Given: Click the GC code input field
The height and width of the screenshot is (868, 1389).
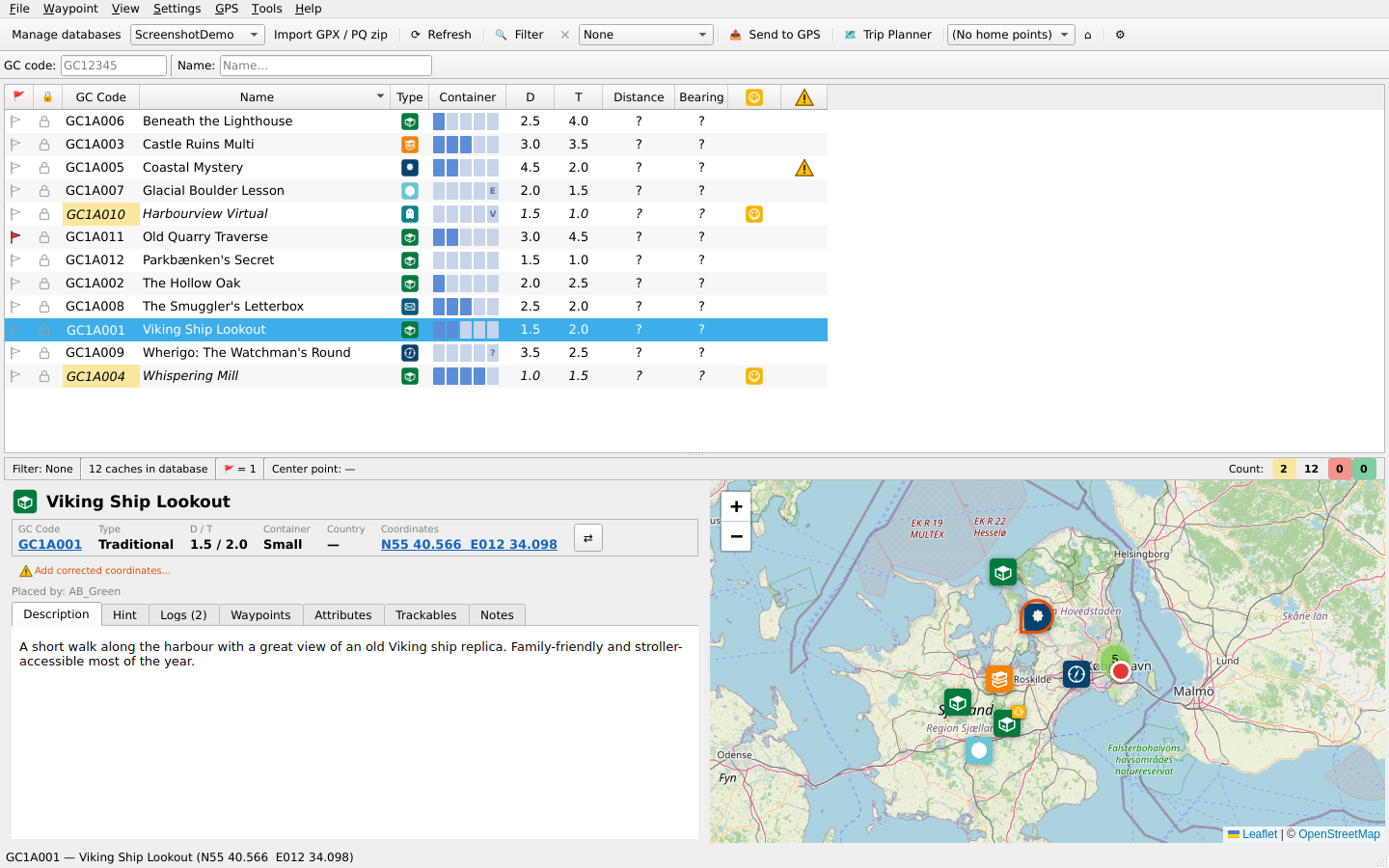Looking at the screenshot, I should 114,66.
